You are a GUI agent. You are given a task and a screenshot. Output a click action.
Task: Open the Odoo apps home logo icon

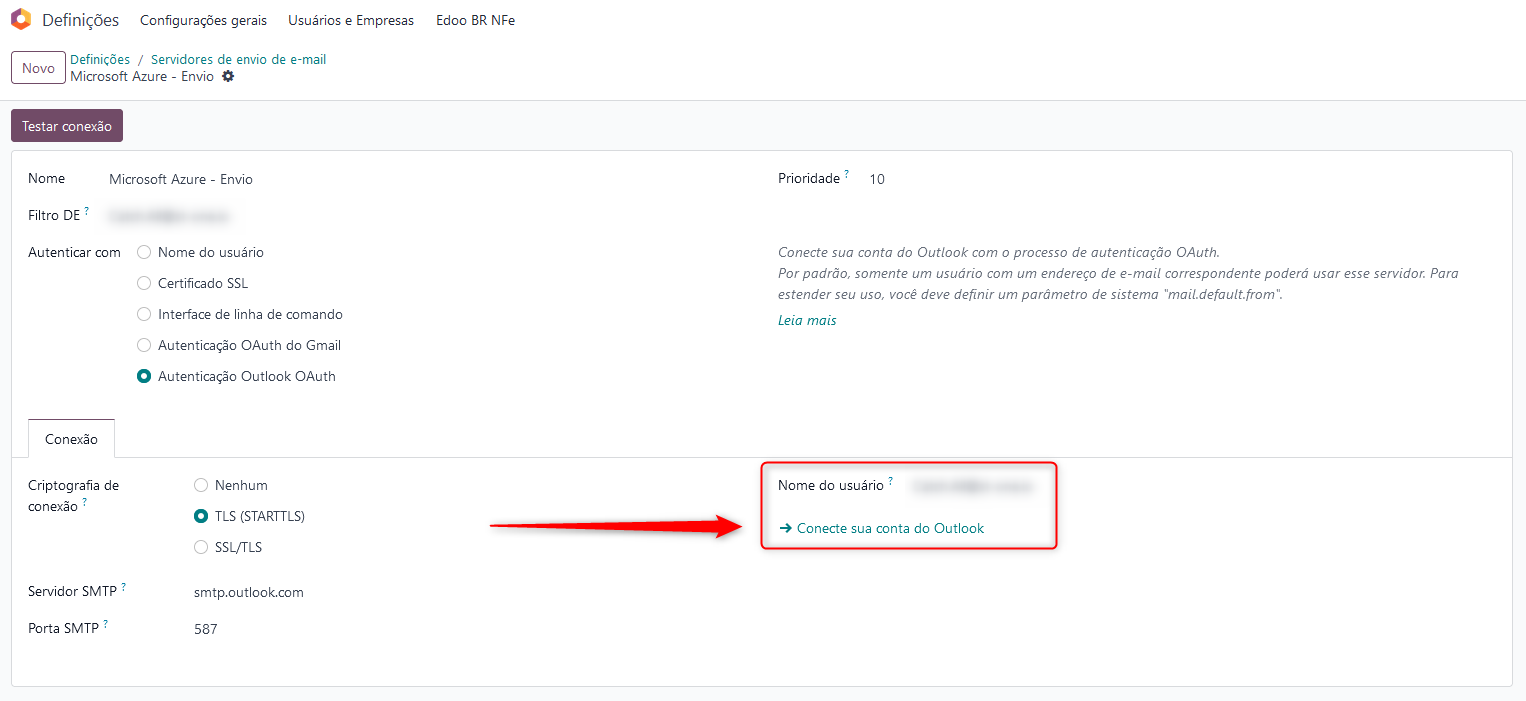(20, 19)
